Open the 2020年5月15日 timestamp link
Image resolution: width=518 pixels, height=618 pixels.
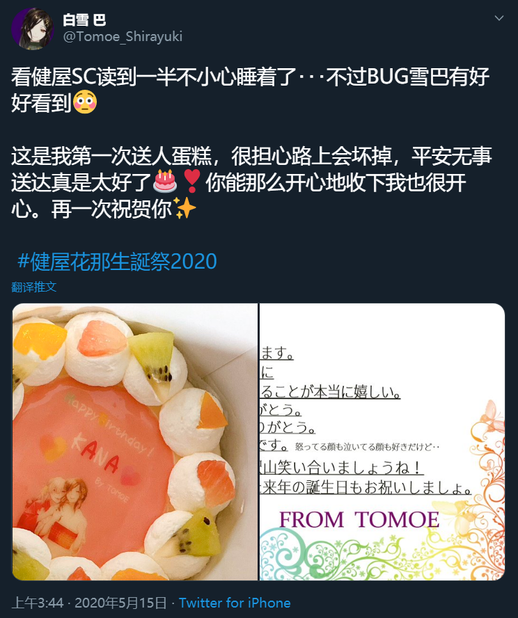[121, 603]
